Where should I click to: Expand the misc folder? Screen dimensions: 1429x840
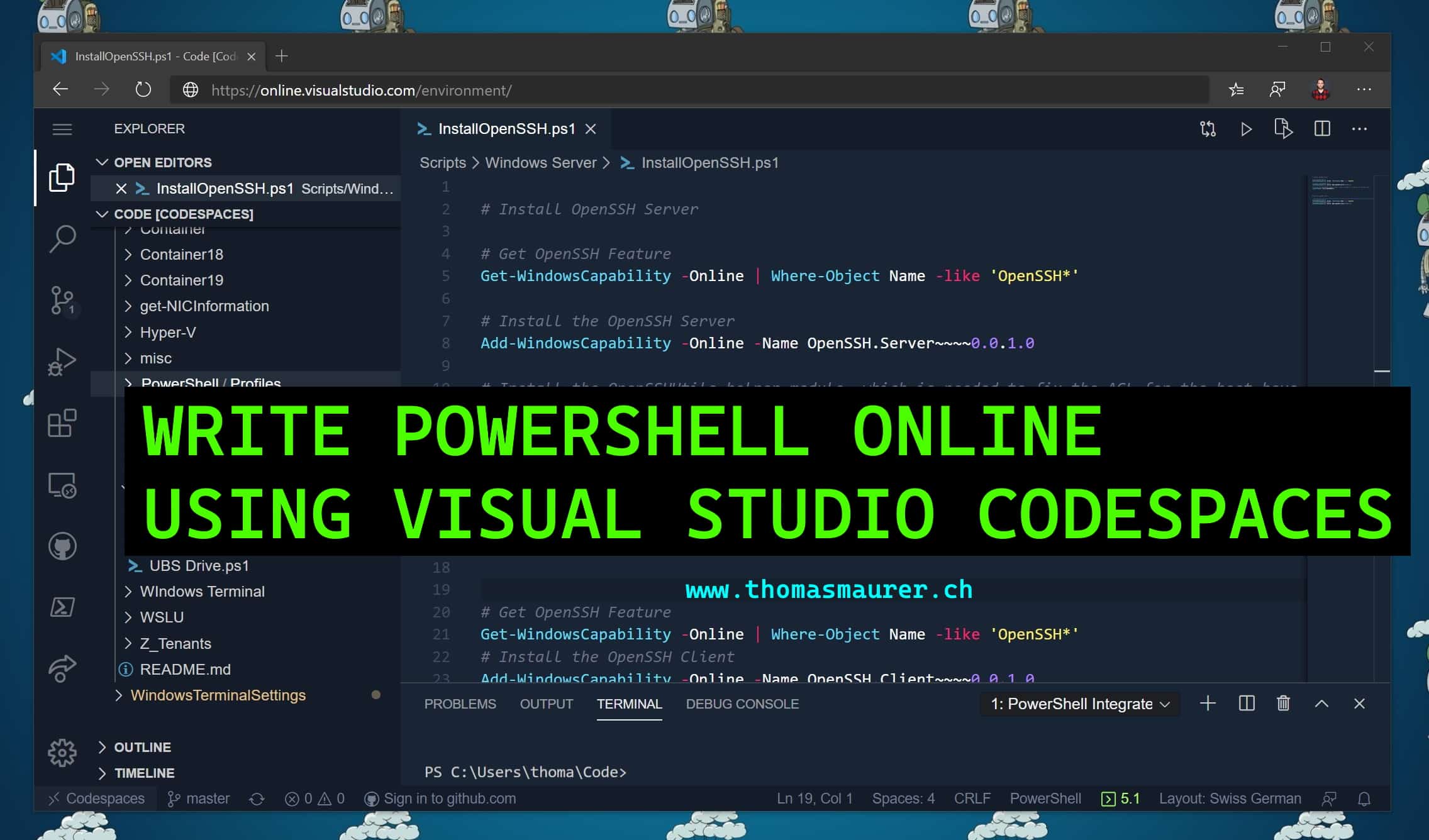pyautogui.click(x=155, y=358)
